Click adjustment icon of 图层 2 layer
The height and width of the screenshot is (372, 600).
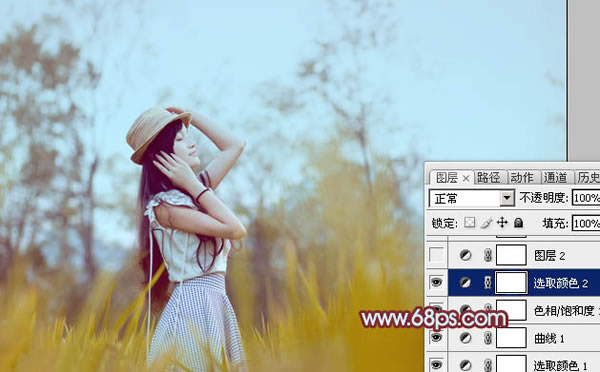click(x=465, y=255)
